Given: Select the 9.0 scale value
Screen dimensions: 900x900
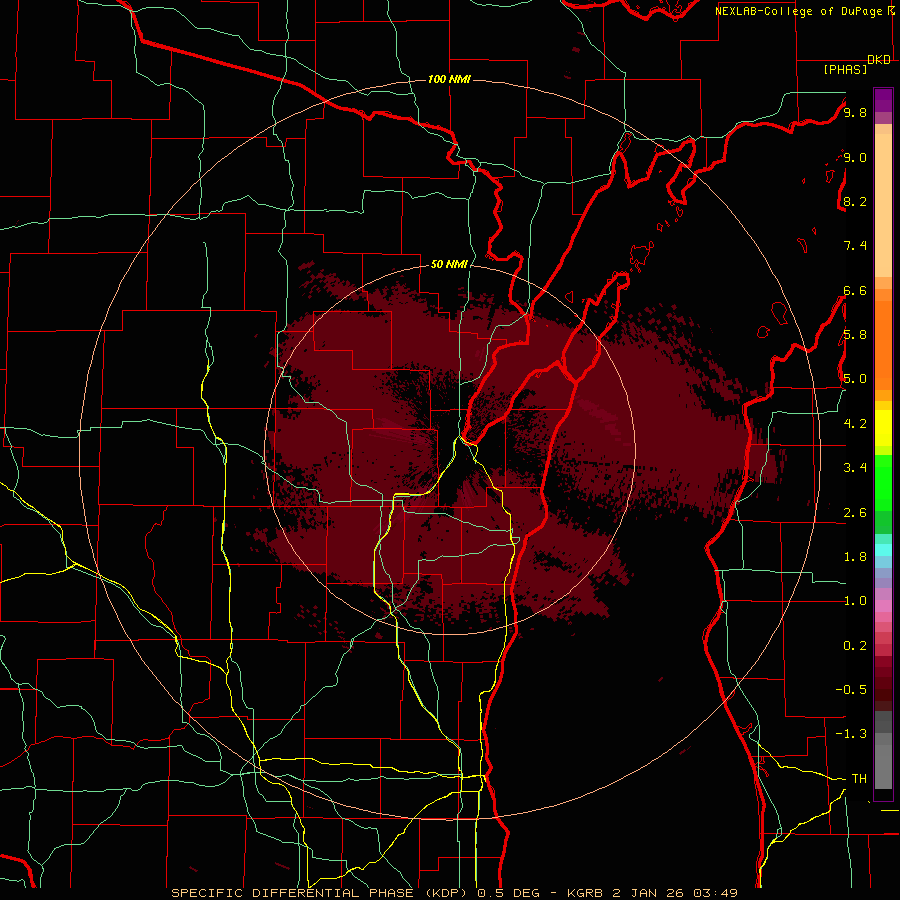Looking at the screenshot, I should coord(855,157).
